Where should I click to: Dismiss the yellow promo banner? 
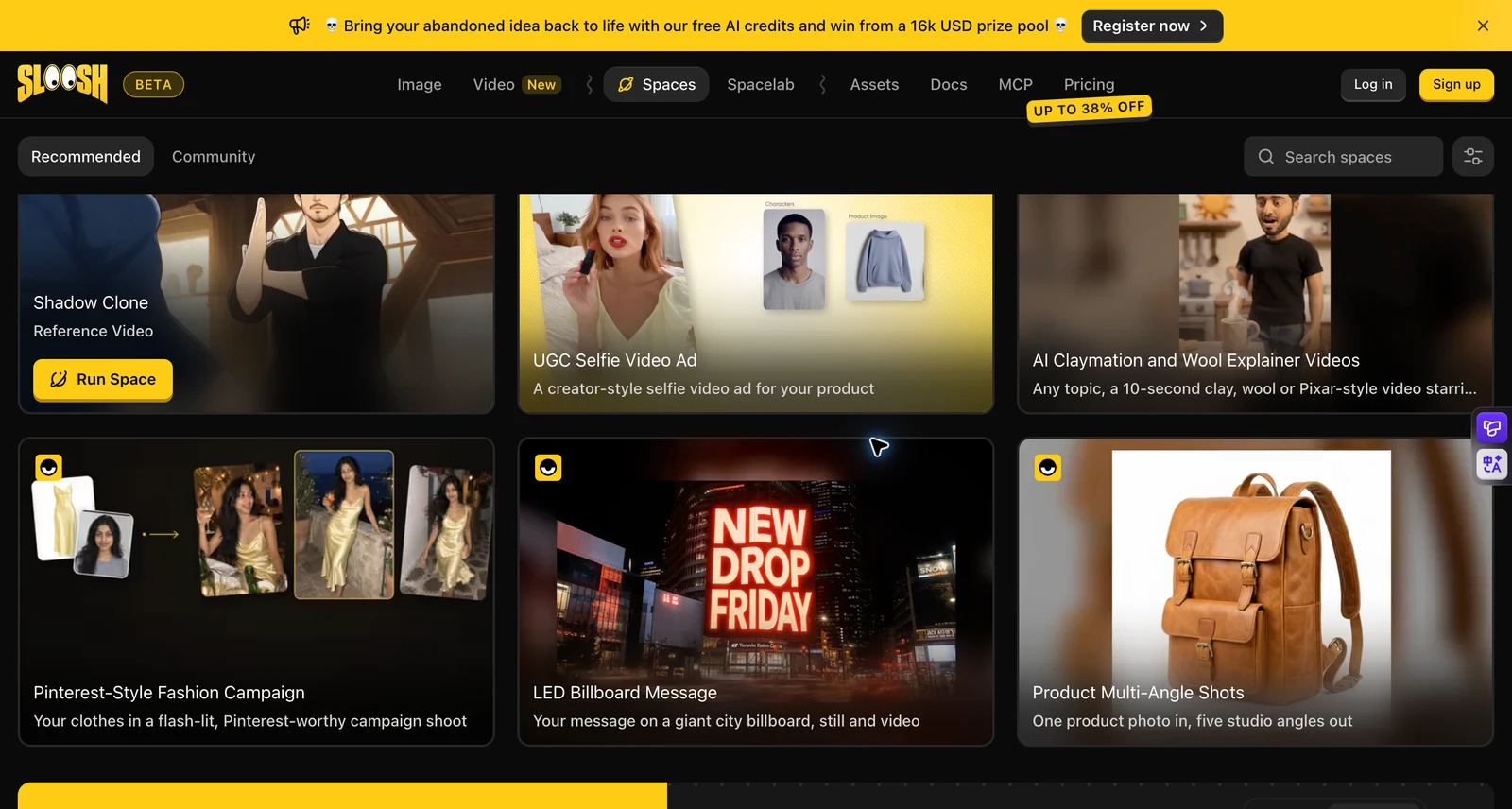click(x=1483, y=26)
